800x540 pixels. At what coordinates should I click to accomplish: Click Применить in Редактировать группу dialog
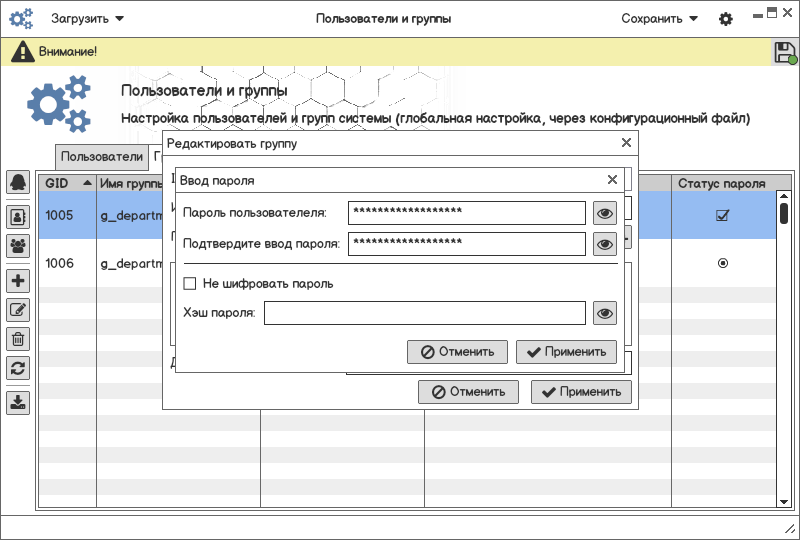pos(581,392)
